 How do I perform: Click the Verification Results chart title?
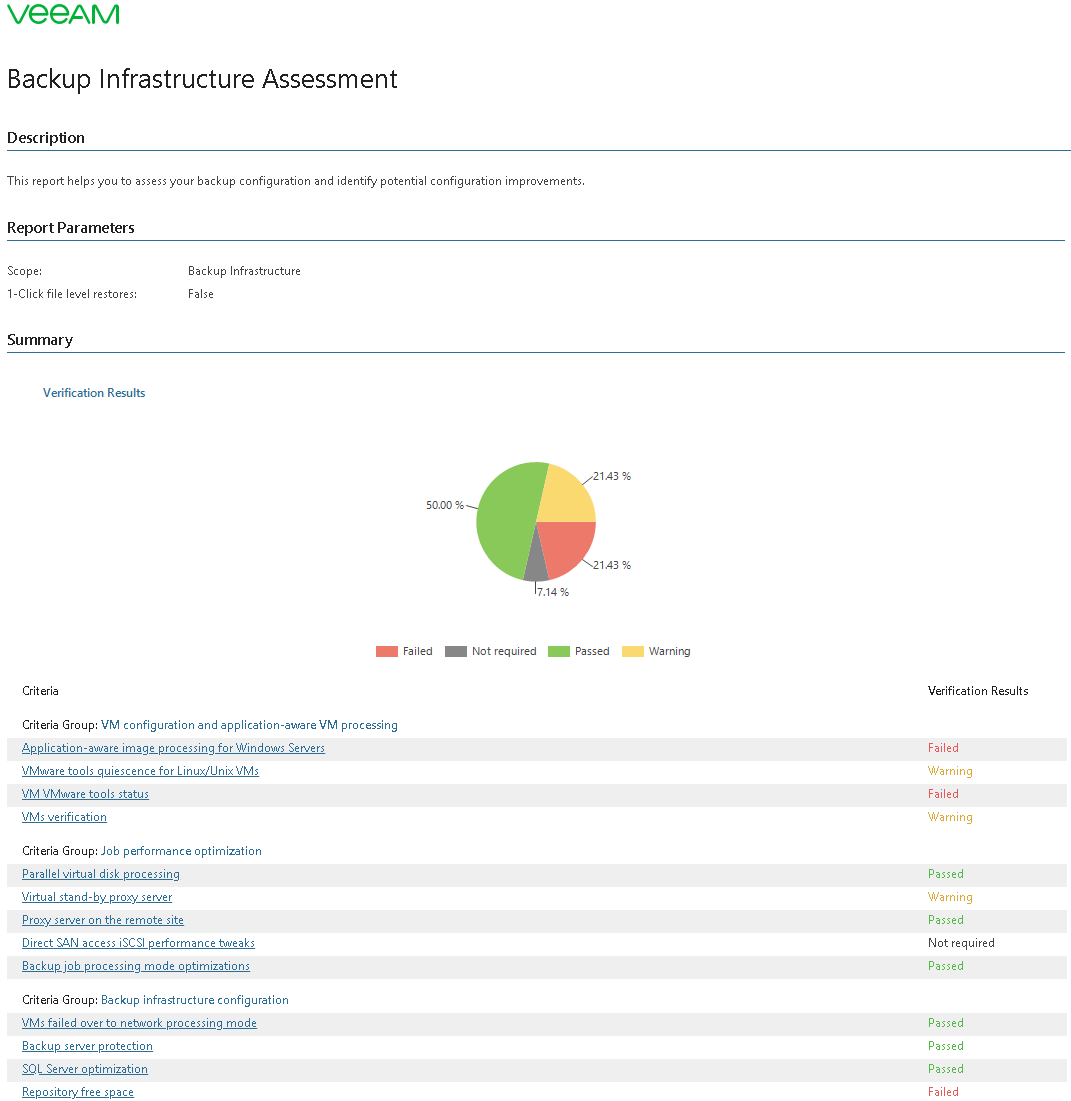point(94,393)
